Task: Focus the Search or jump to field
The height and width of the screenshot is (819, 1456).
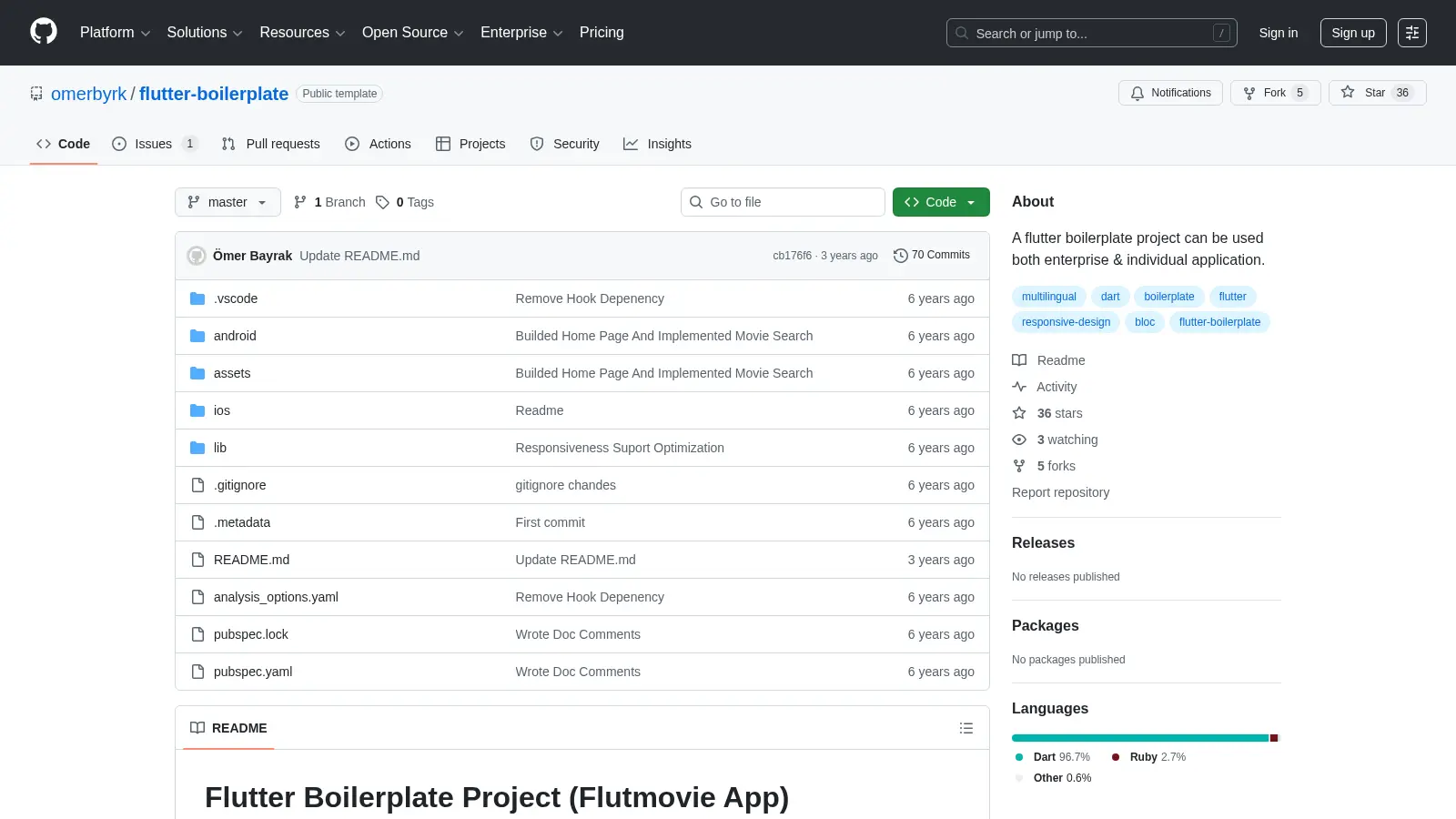Action: pyautogui.click(x=1091, y=33)
